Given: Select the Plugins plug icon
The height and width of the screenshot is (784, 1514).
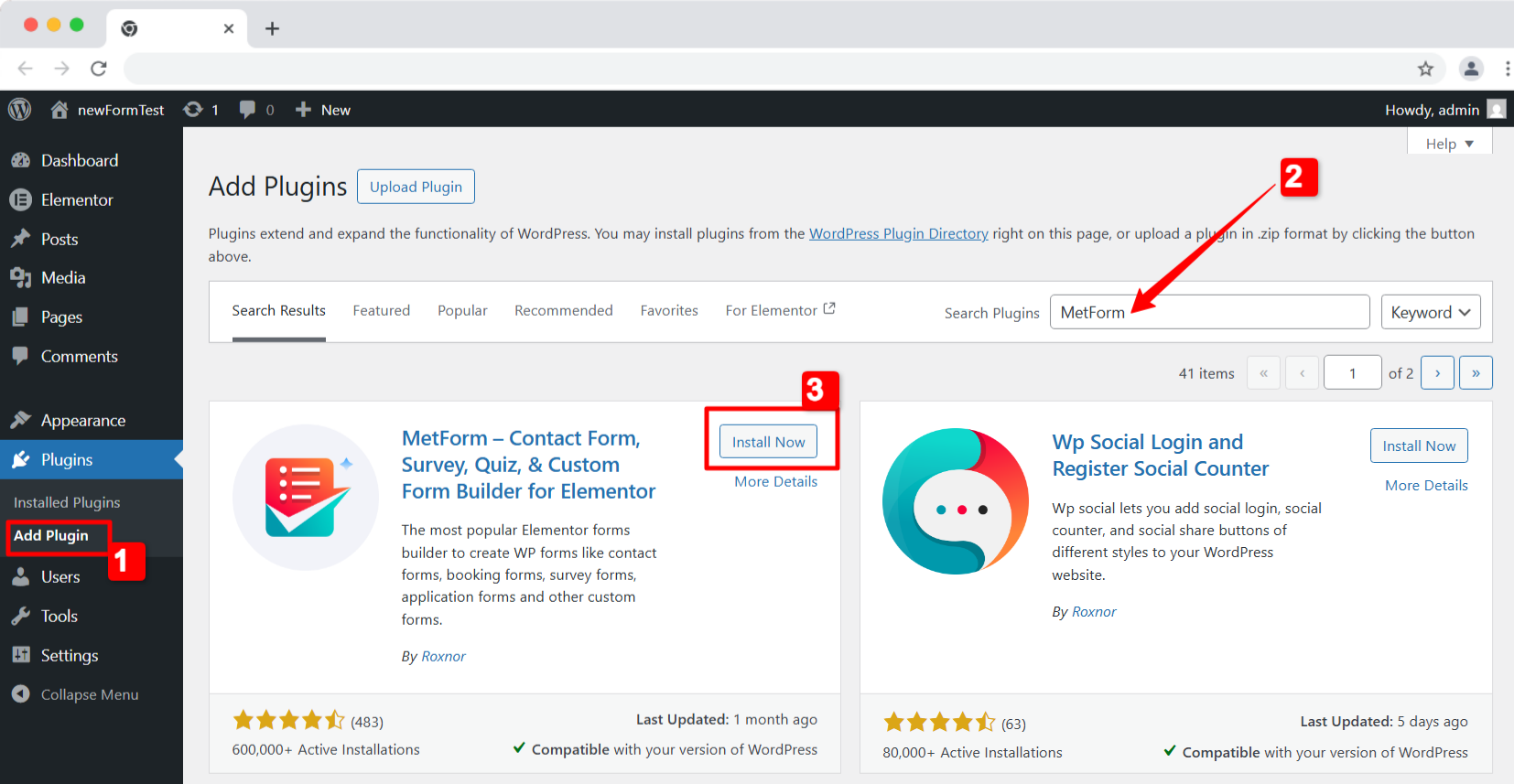Looking at the screenshot, I should coord(20,459).
